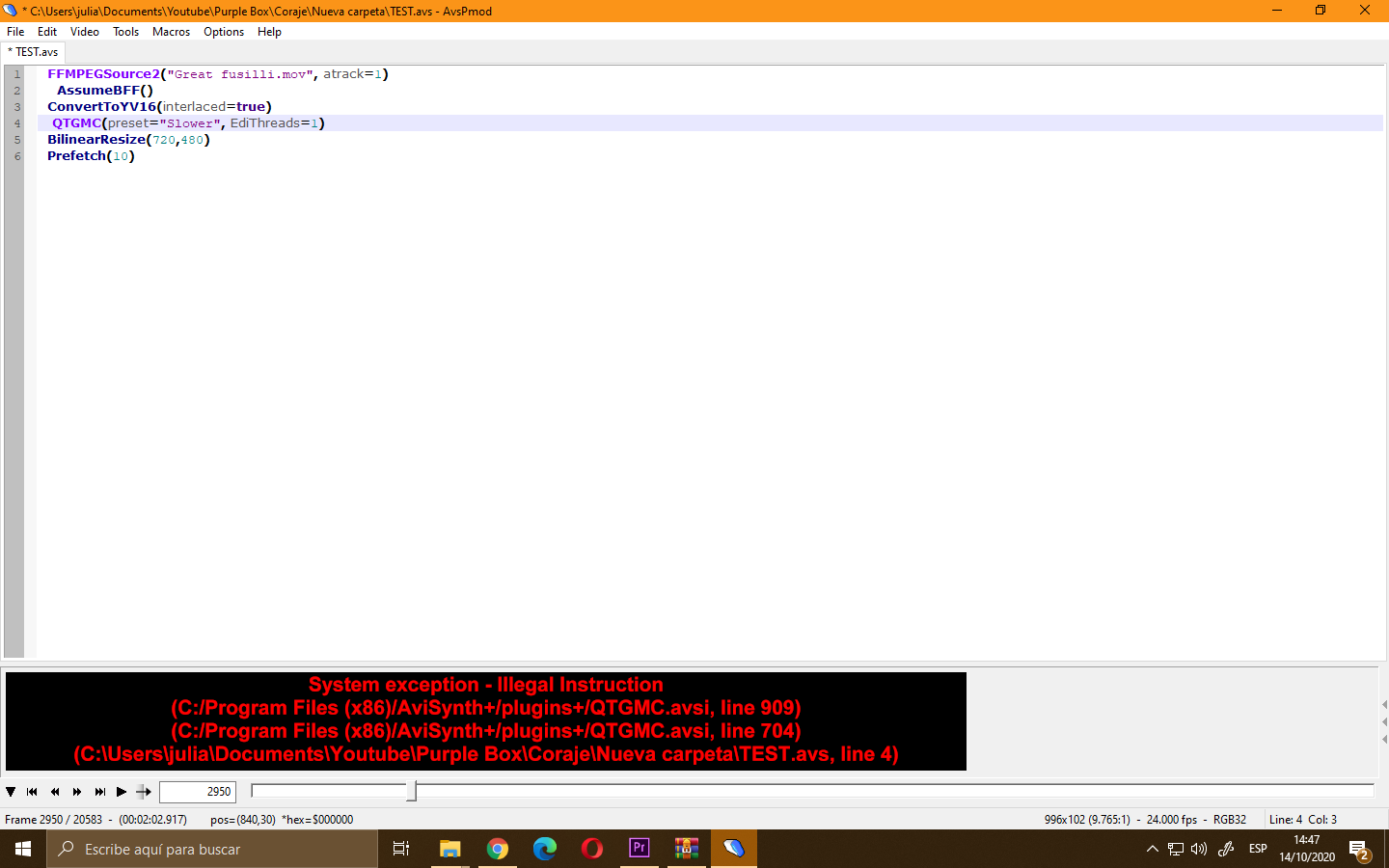Switch the ESP input language indicator

(1258, 849)
